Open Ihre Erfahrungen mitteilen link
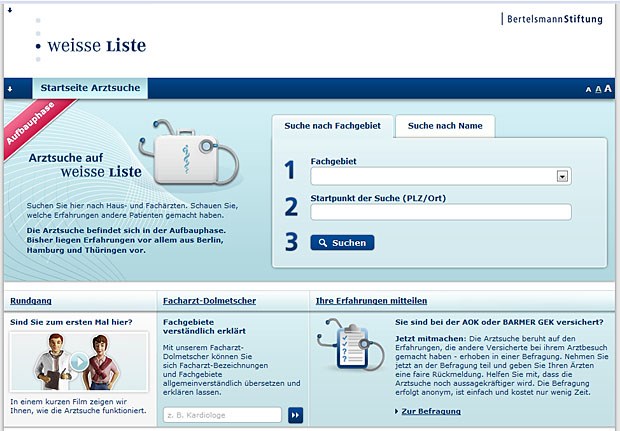The height and width of the screenshot is (431, 620). click(371, 301)
